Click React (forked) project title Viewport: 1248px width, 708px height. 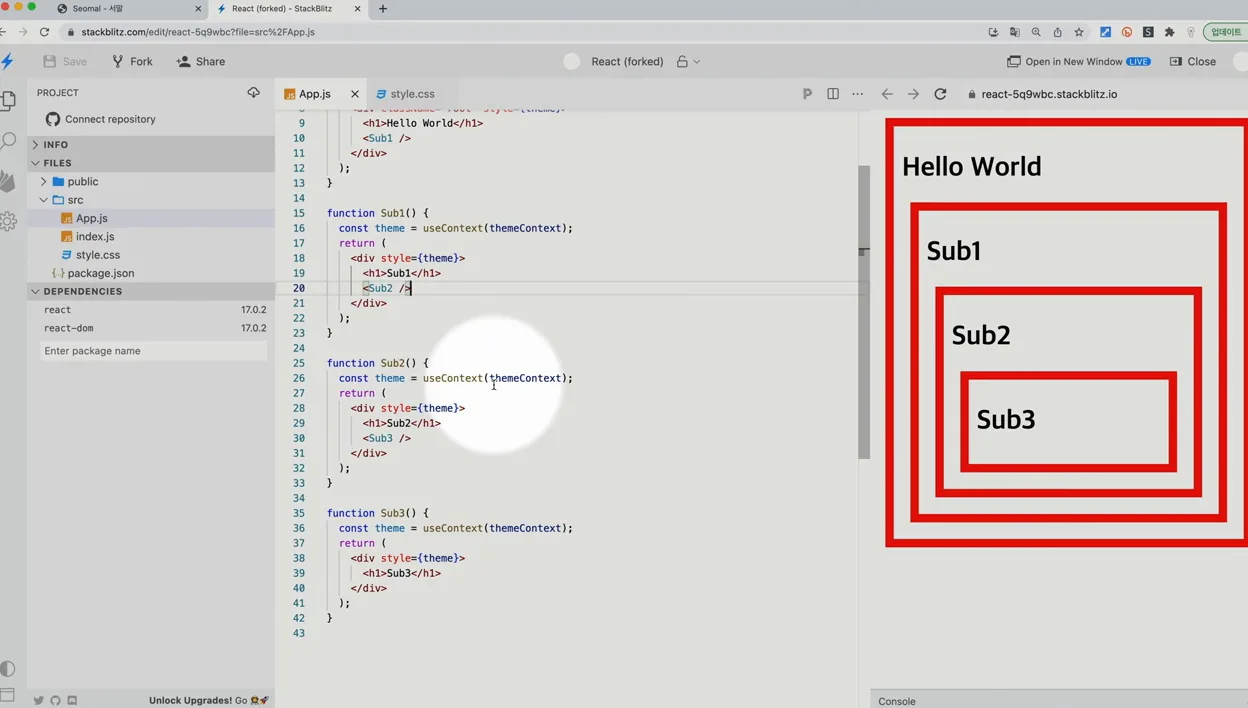[627, 61]
